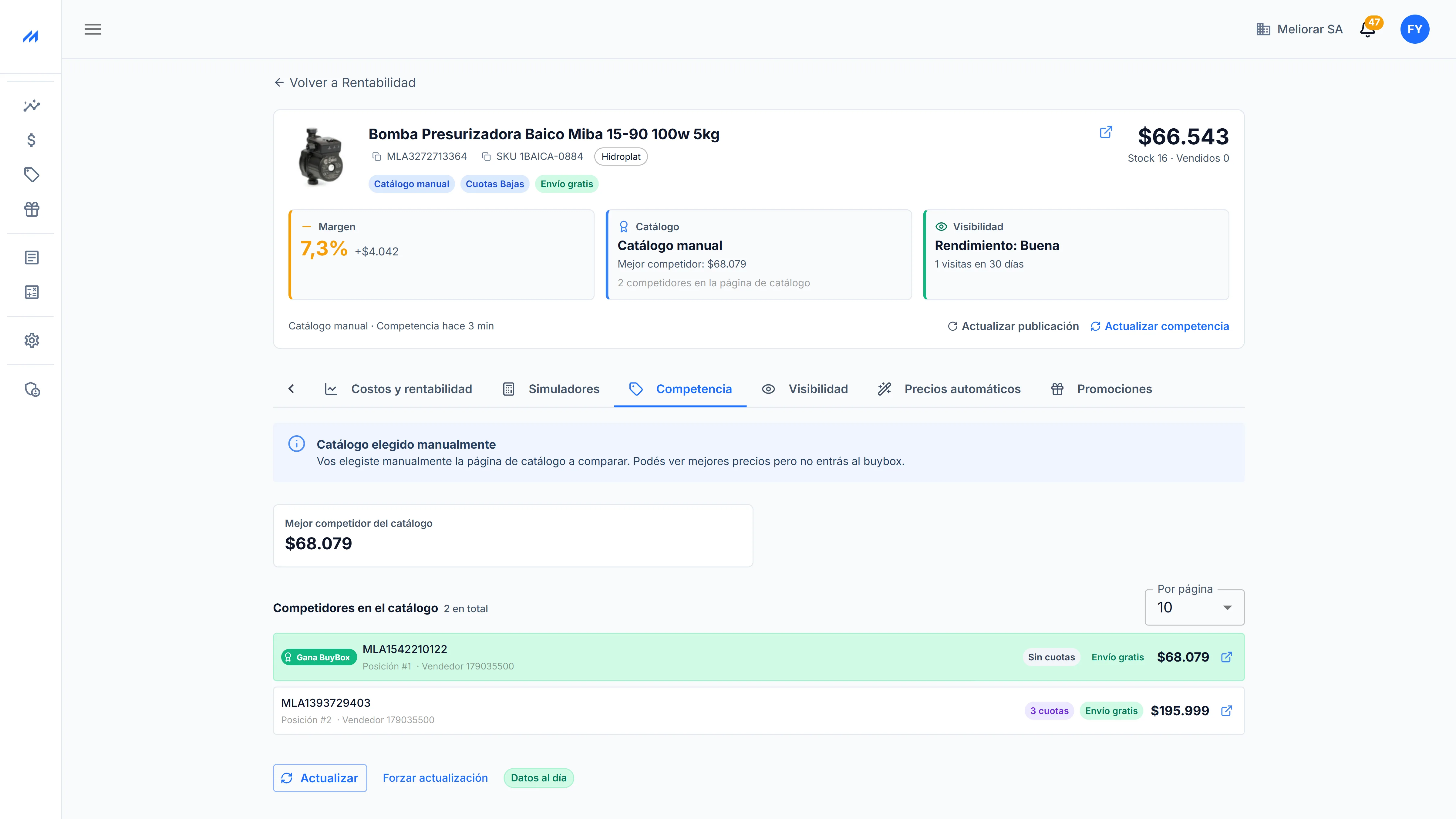Viewport: 1456px width, 819px height.
Task: Open the hamburger menu
Action: [93, 29]
